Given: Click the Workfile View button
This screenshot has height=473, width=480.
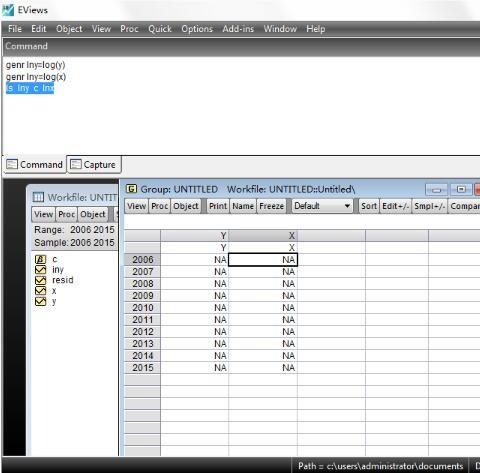Looking at the screenshot, I should click(x=44, y=214).
